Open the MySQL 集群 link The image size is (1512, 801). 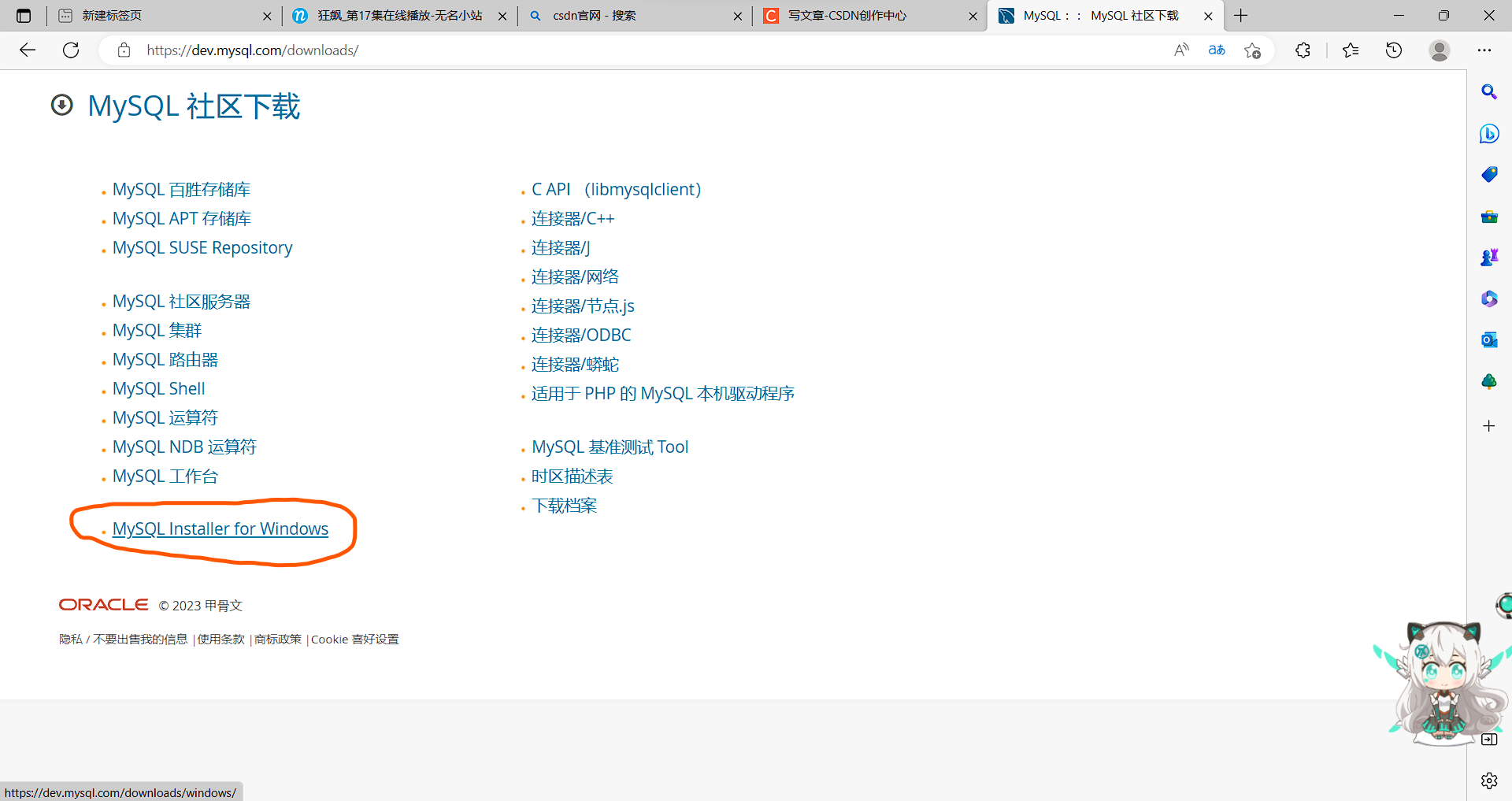[x=157, y=331]
